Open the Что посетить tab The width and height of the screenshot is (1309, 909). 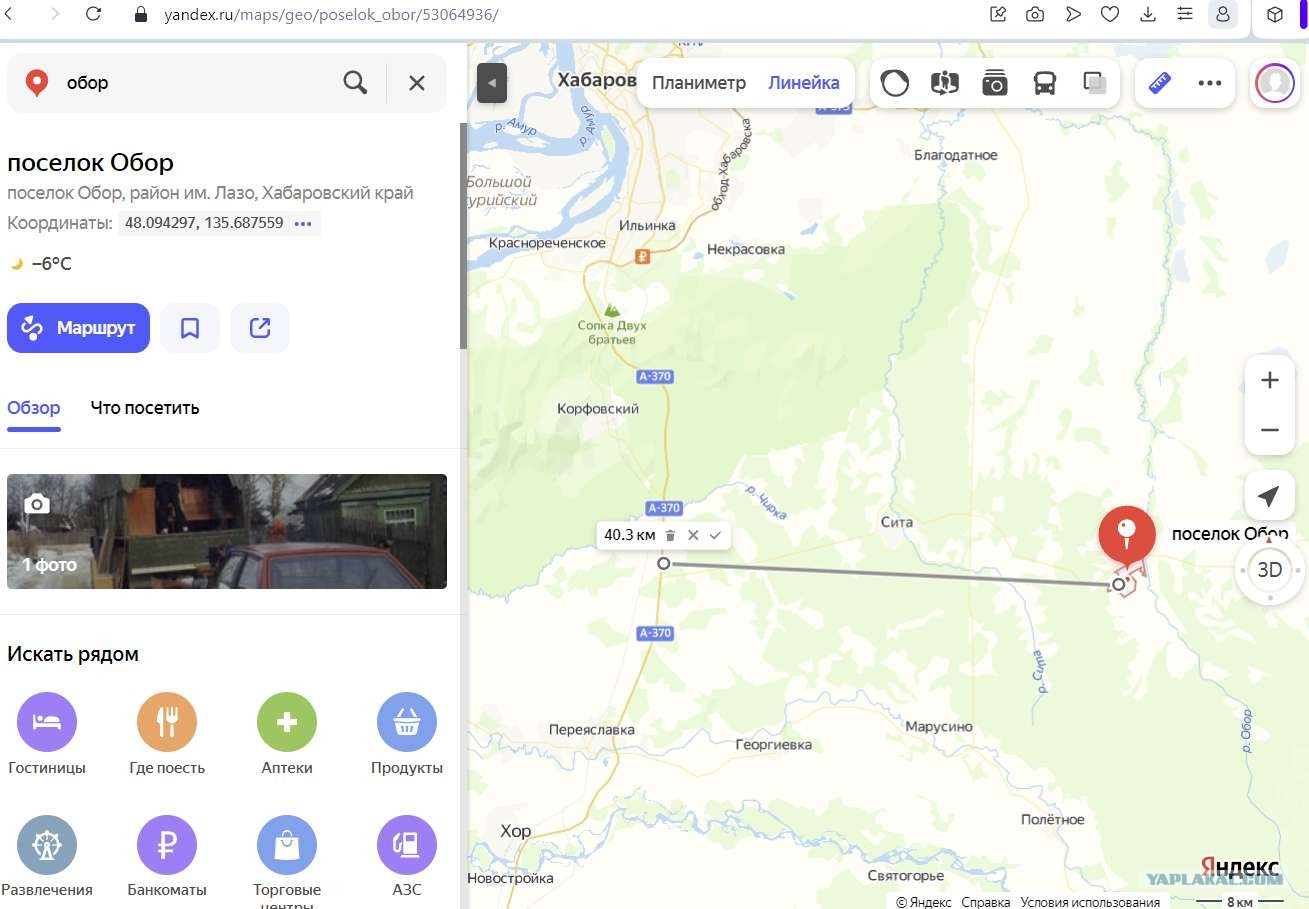(x=145, y=408)
